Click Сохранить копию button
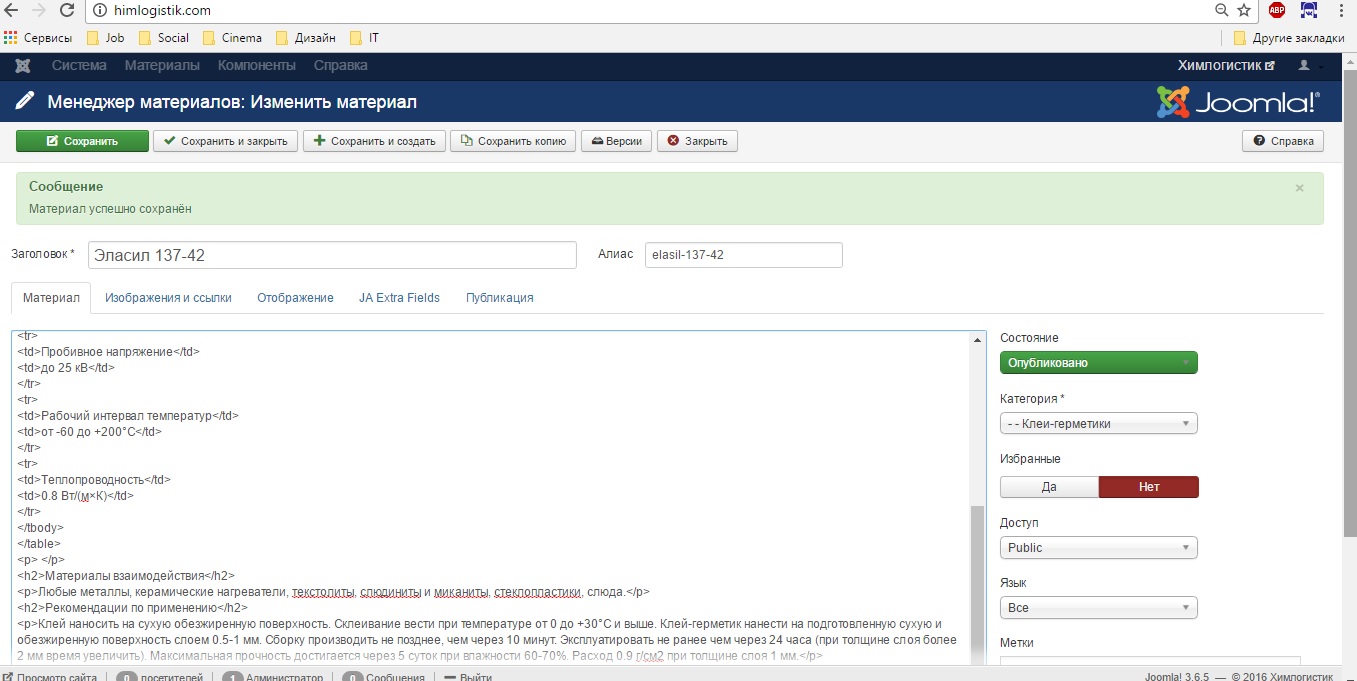This screenshot has height=681, width=1357. coord(513,141)
